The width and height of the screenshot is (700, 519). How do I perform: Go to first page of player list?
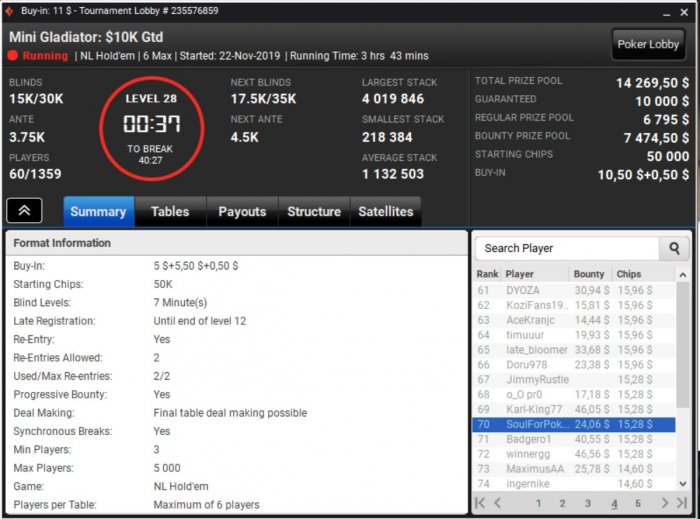click(480, 503)
